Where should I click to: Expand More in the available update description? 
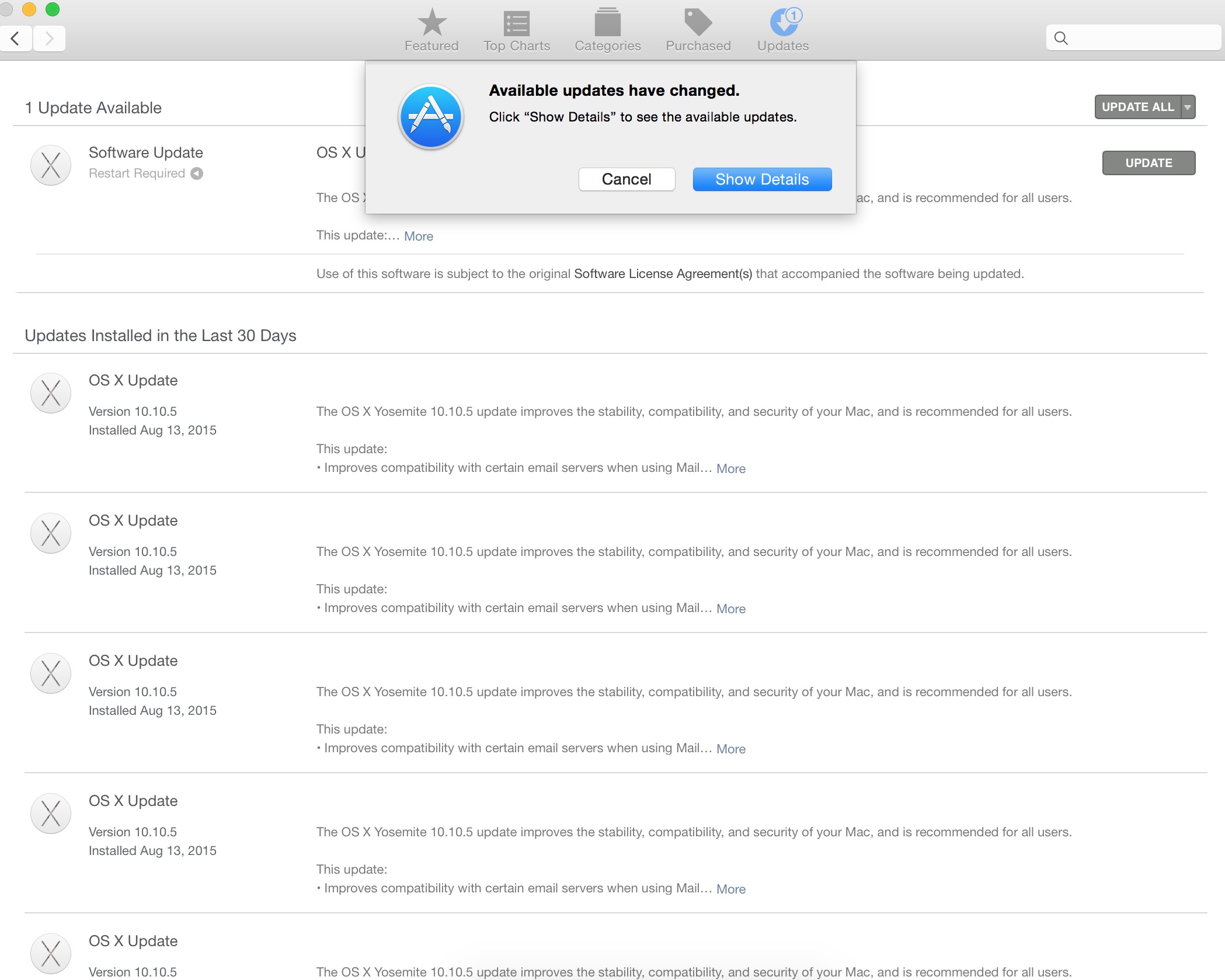tap(418, 236)
